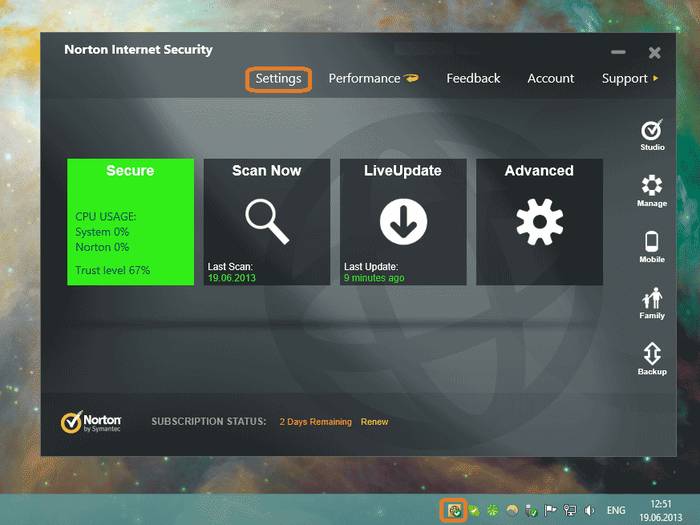
Task: Open the Performance menu item
Action: tap(364, 79)
